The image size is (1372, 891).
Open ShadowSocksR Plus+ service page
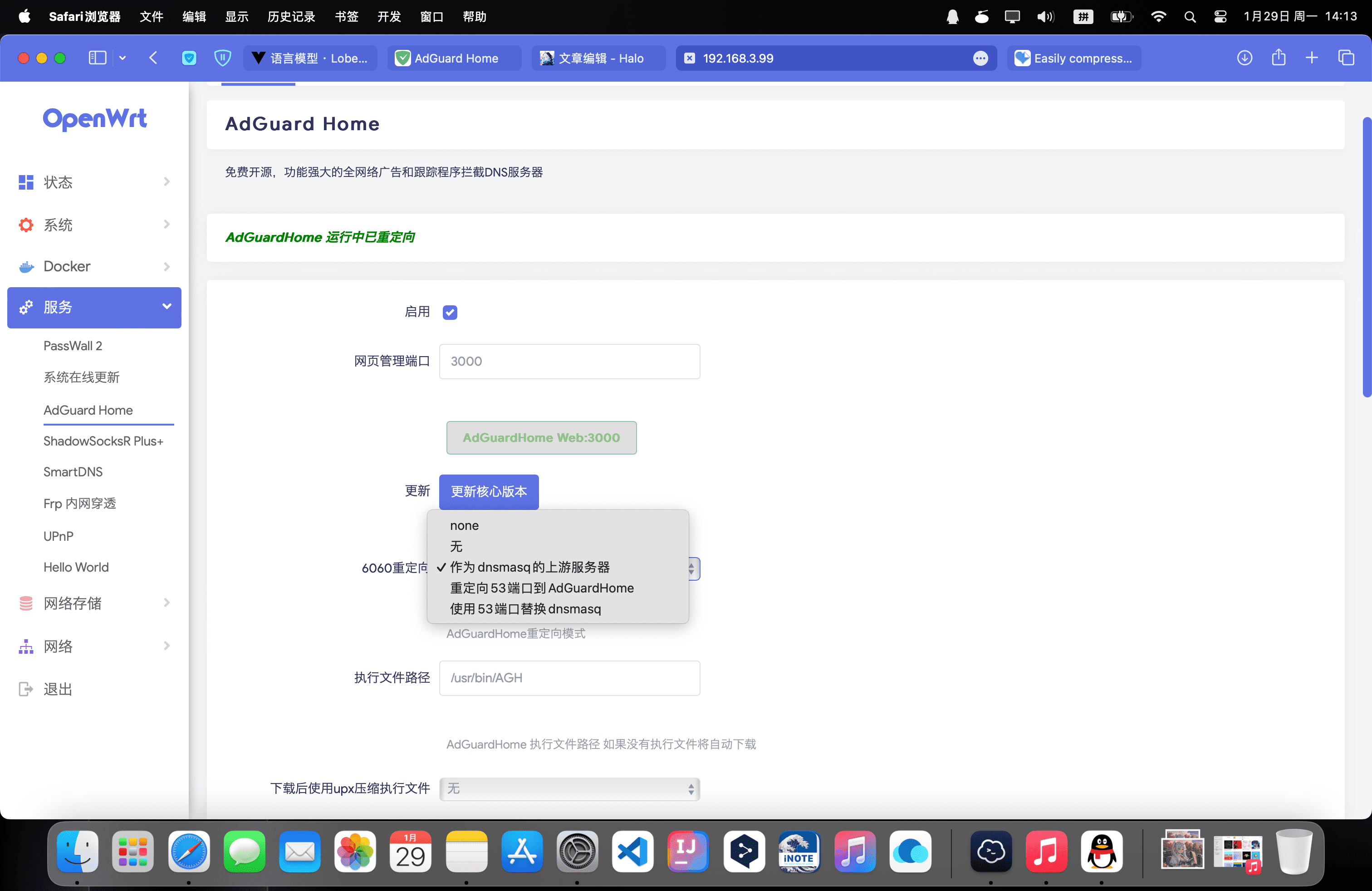pos(103,441)
